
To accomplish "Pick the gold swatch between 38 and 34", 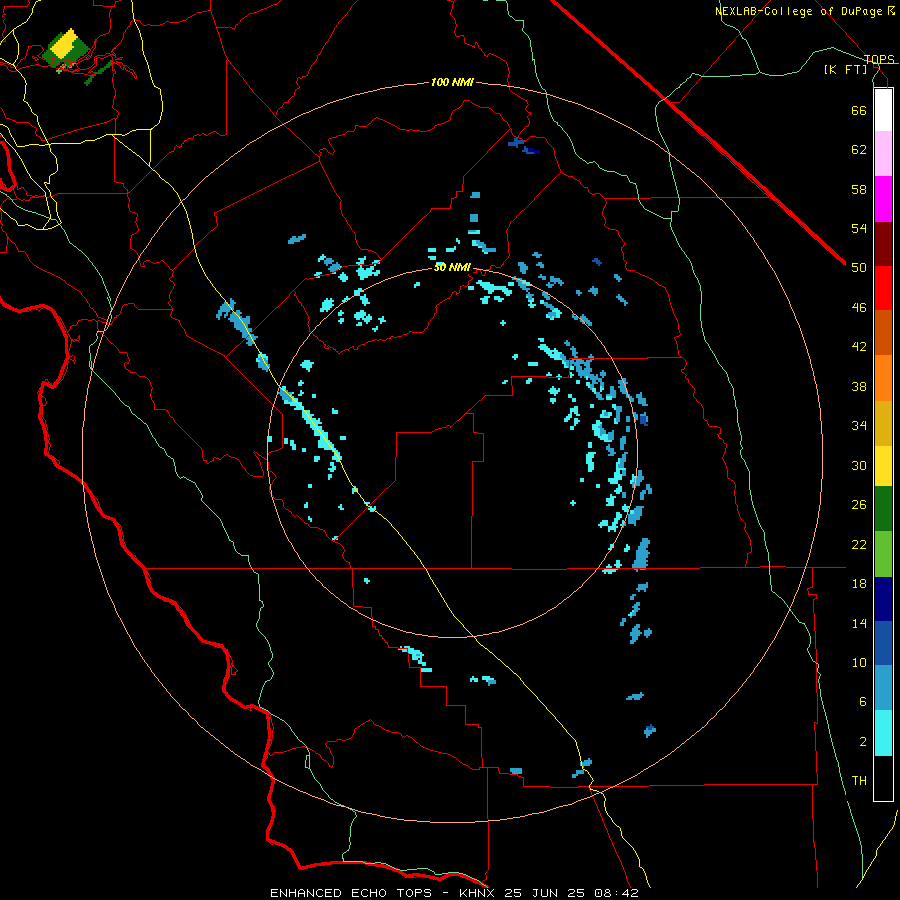I will pos(883,423).
